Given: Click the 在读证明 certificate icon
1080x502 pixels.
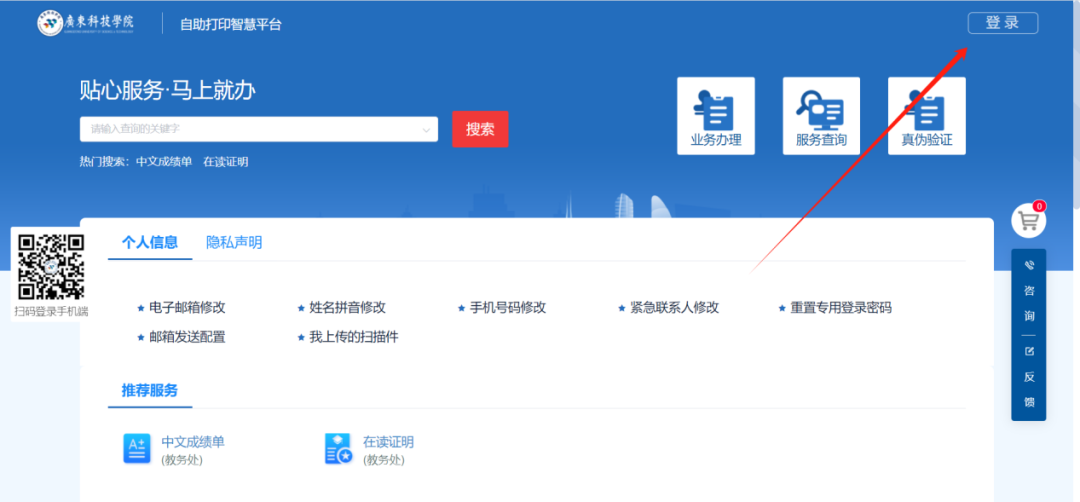Looking at the screenshot, I should pyautogui.click(x=339, y=449).
